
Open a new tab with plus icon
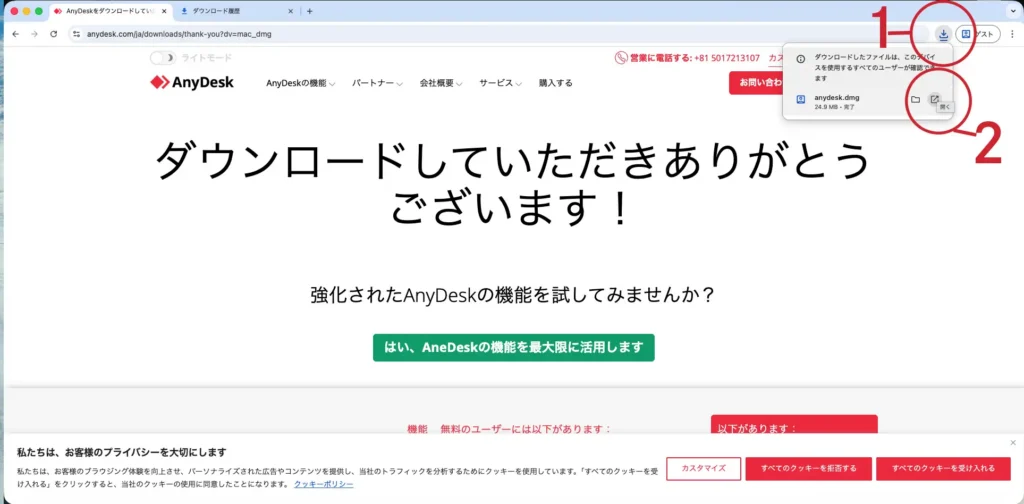(310, 11)
